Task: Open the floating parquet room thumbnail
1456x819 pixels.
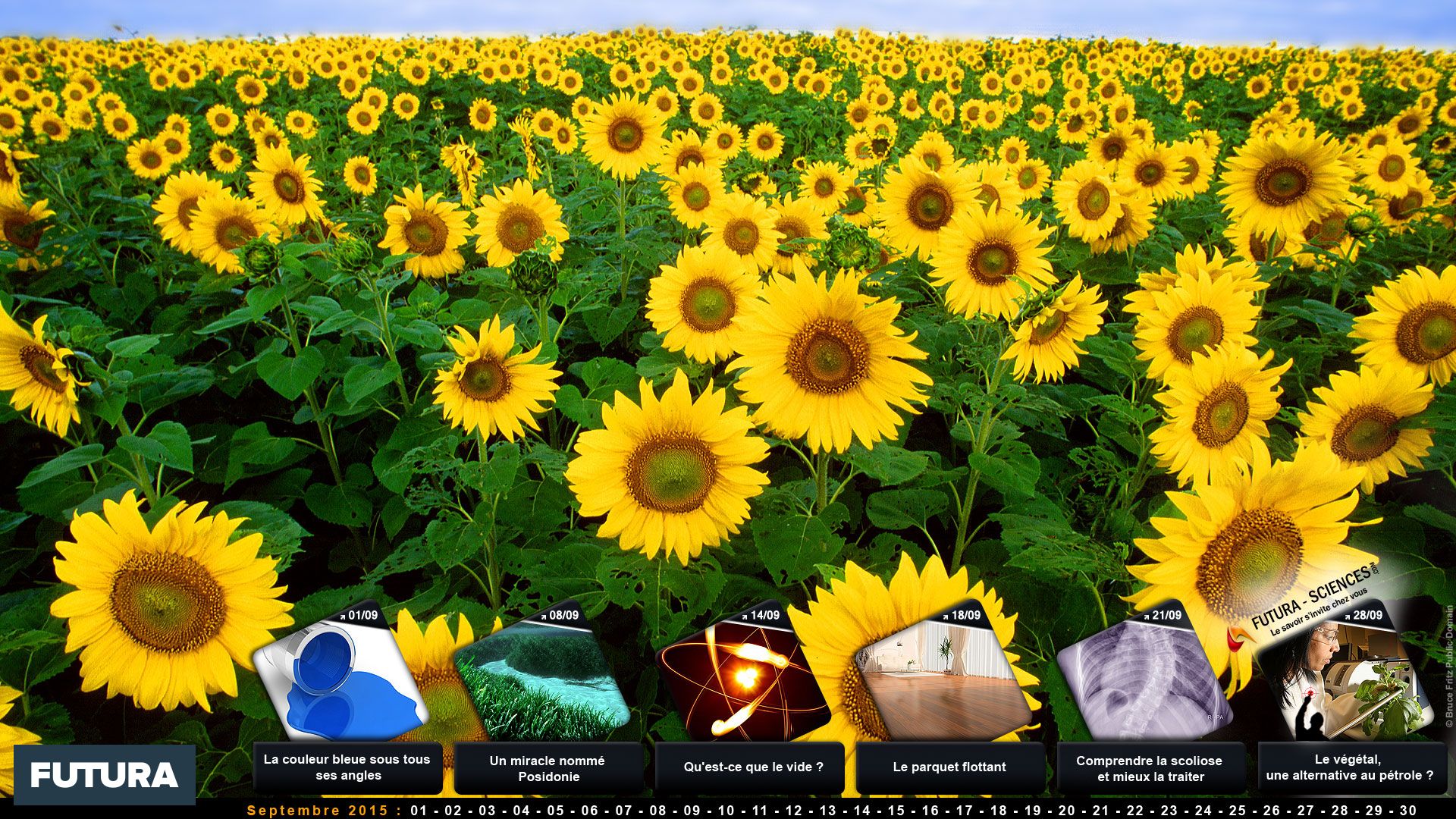Action: tap(944, 681)
